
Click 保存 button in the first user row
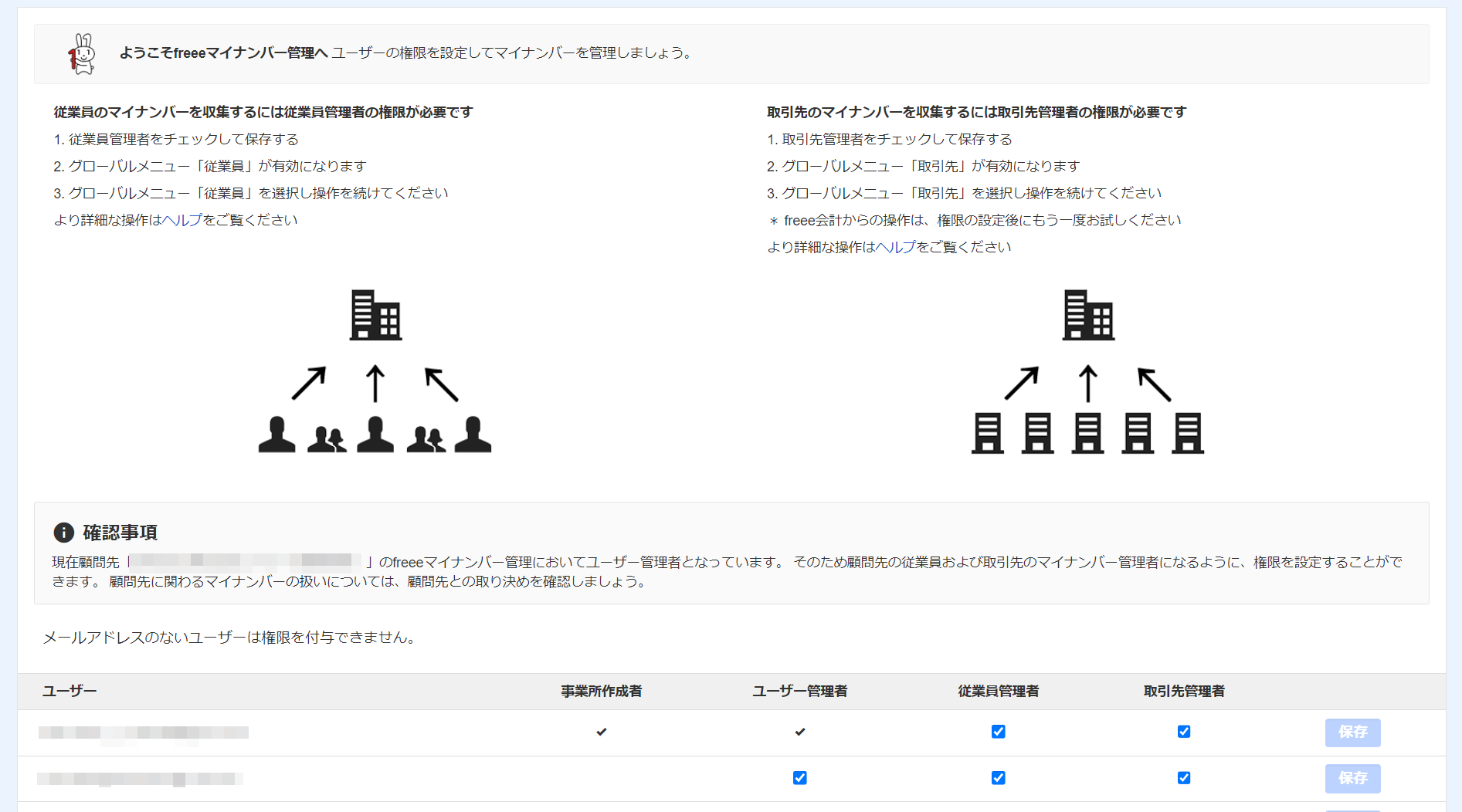1353,732
